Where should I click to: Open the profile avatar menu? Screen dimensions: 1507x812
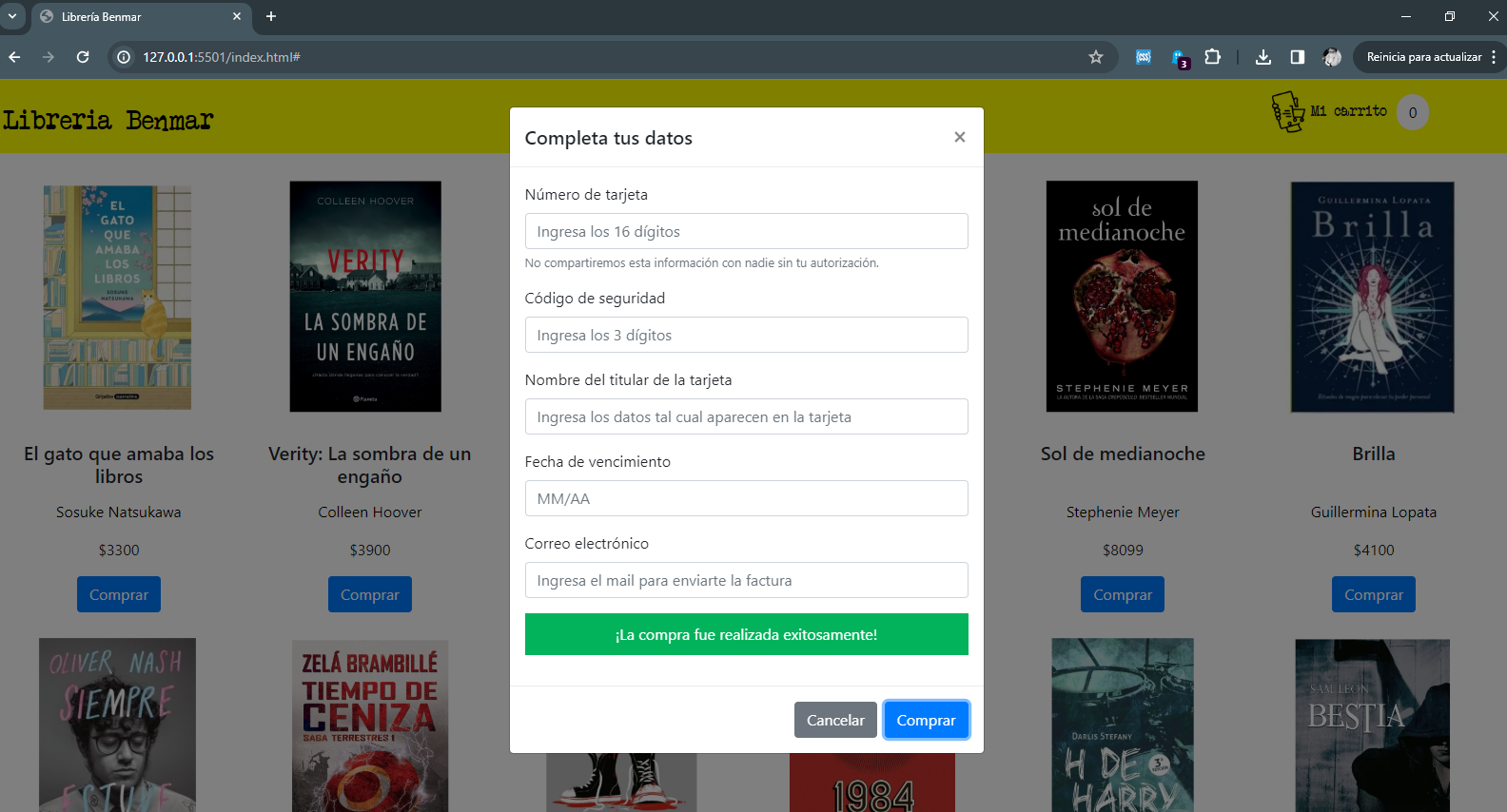1332,57
